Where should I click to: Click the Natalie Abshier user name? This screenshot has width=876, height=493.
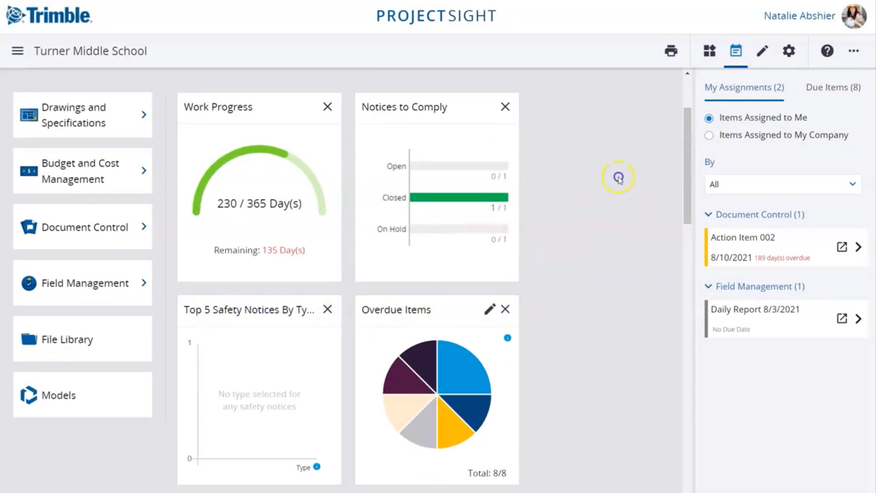[799, 16]
